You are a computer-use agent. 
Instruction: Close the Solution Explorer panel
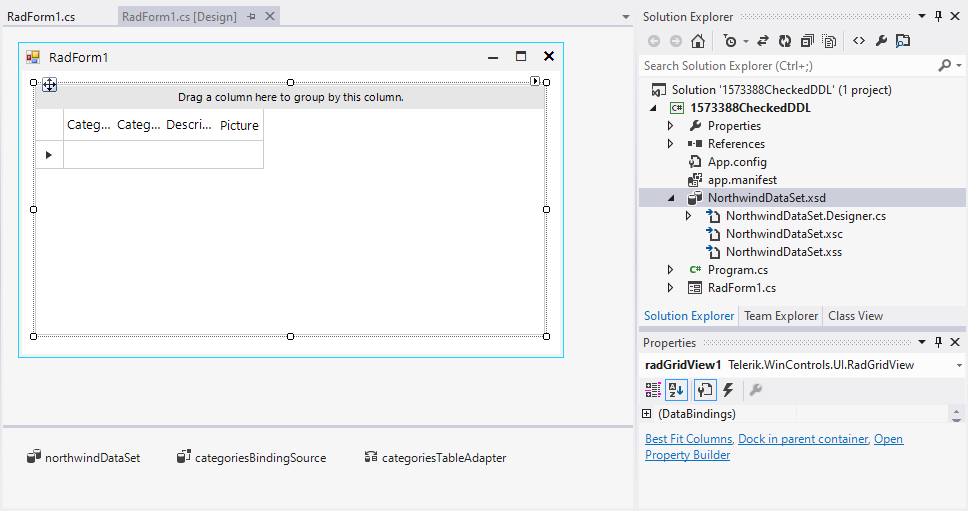955,17
